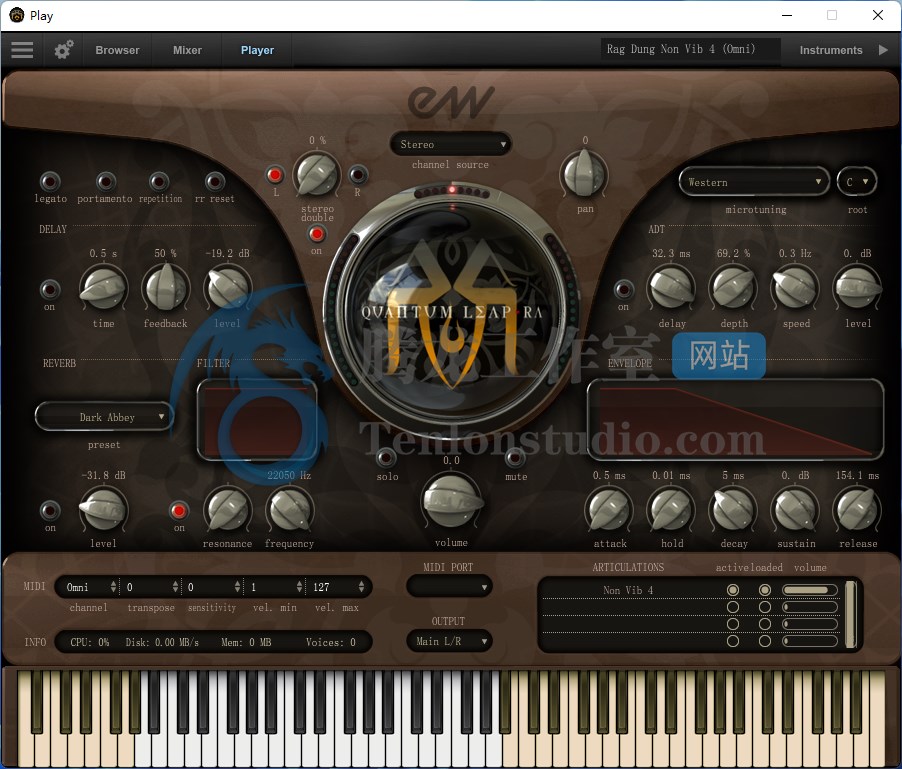Click the ADT level knob

tap(858, 288)
